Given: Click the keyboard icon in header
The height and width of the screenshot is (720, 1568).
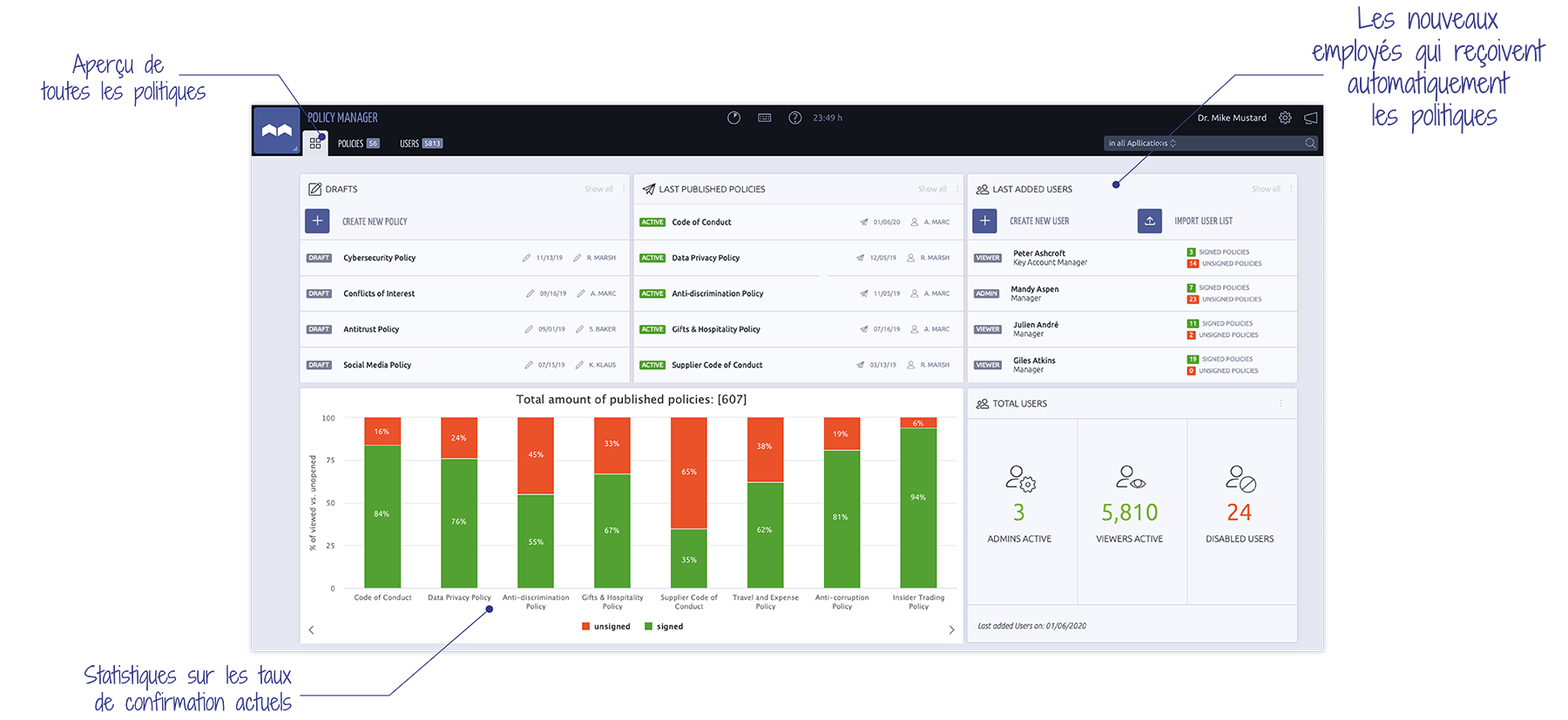Looking at the screenshot, I should [765, 118].
